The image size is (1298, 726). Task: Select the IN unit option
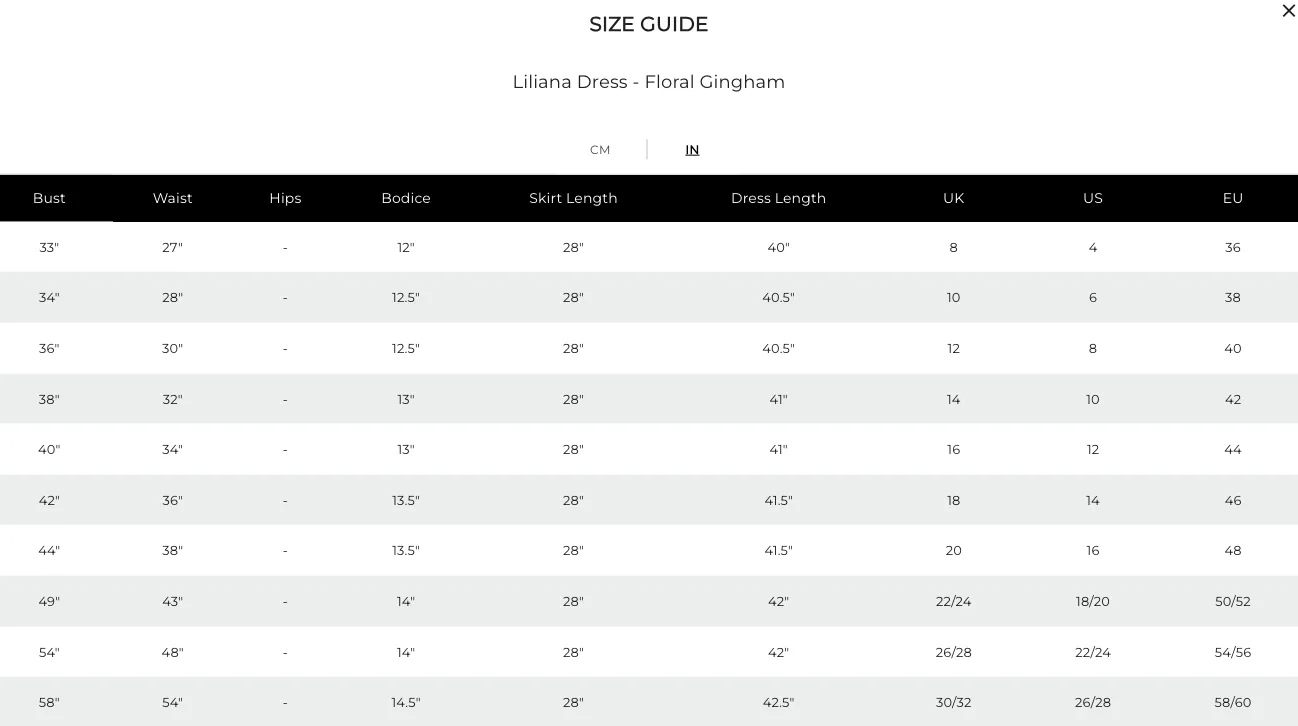point(692,150)
